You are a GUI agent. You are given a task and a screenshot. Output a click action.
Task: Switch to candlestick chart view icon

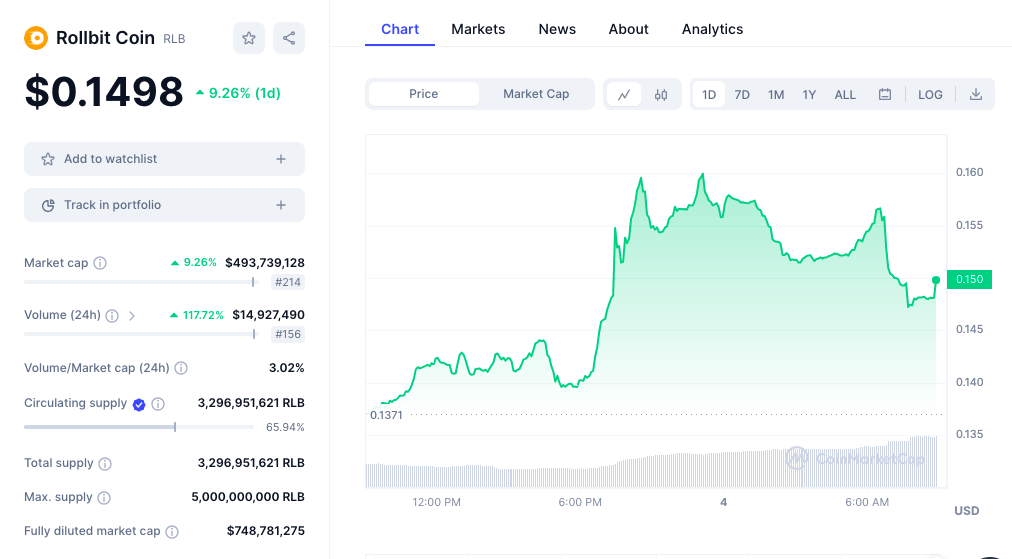pyautogui.click(x=661, y=95)
